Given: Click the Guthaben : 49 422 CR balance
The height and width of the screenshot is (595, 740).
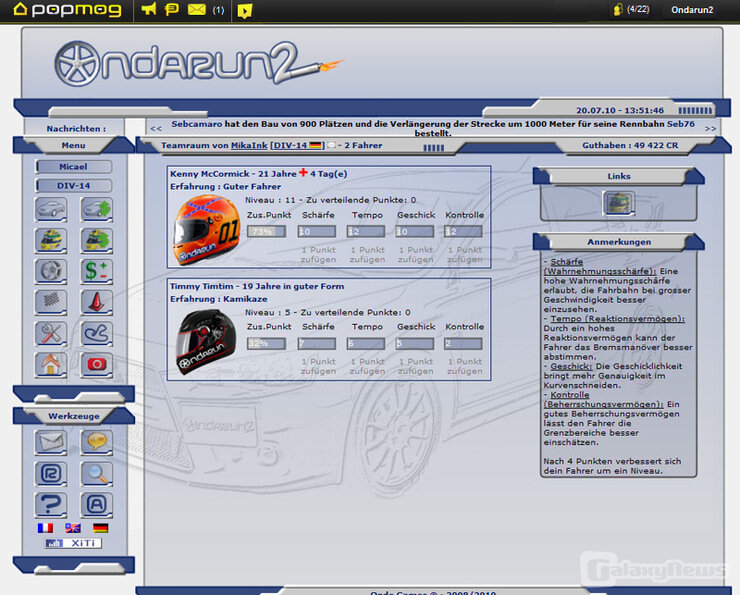Looking at the screenshot, I should coord(630,145).
